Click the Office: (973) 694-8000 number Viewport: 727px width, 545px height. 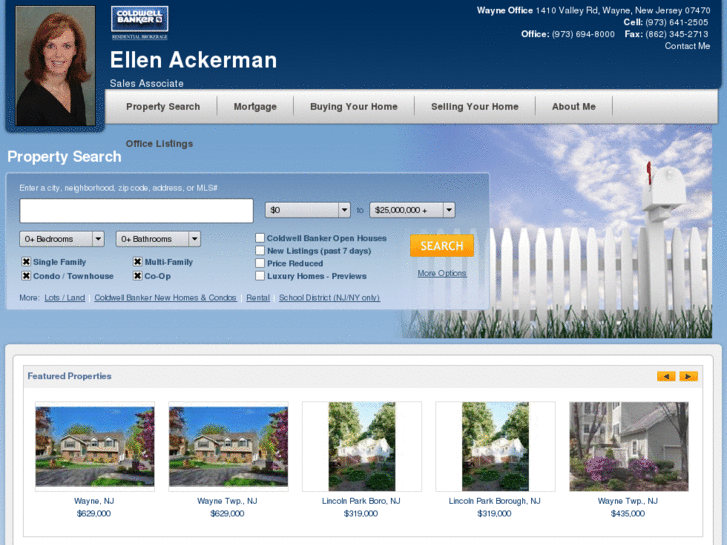(568, 34)
